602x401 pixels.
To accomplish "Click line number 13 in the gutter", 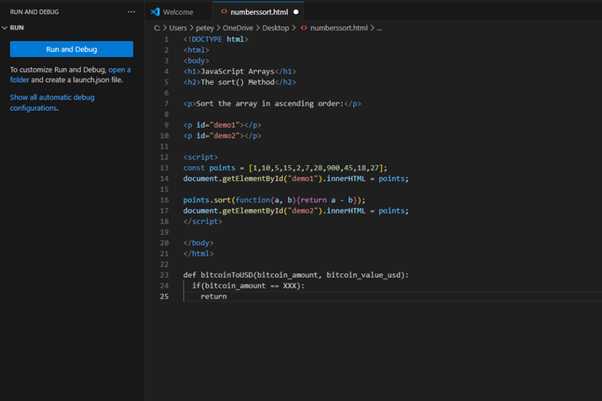I will [164, 168].
